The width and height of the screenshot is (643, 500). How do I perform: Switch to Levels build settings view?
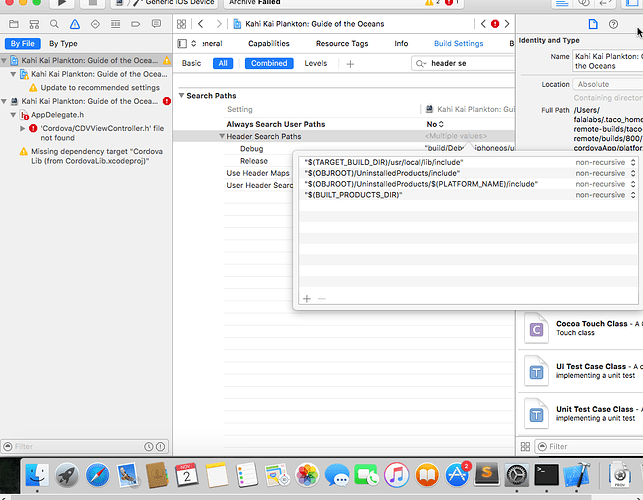pos(316,63)
